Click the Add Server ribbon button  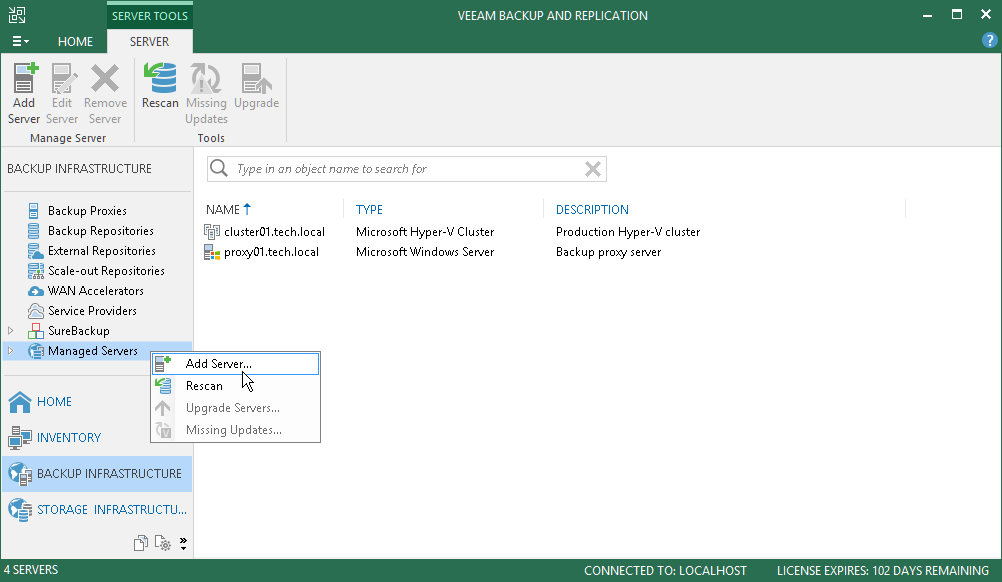click(x=24, y=93)
